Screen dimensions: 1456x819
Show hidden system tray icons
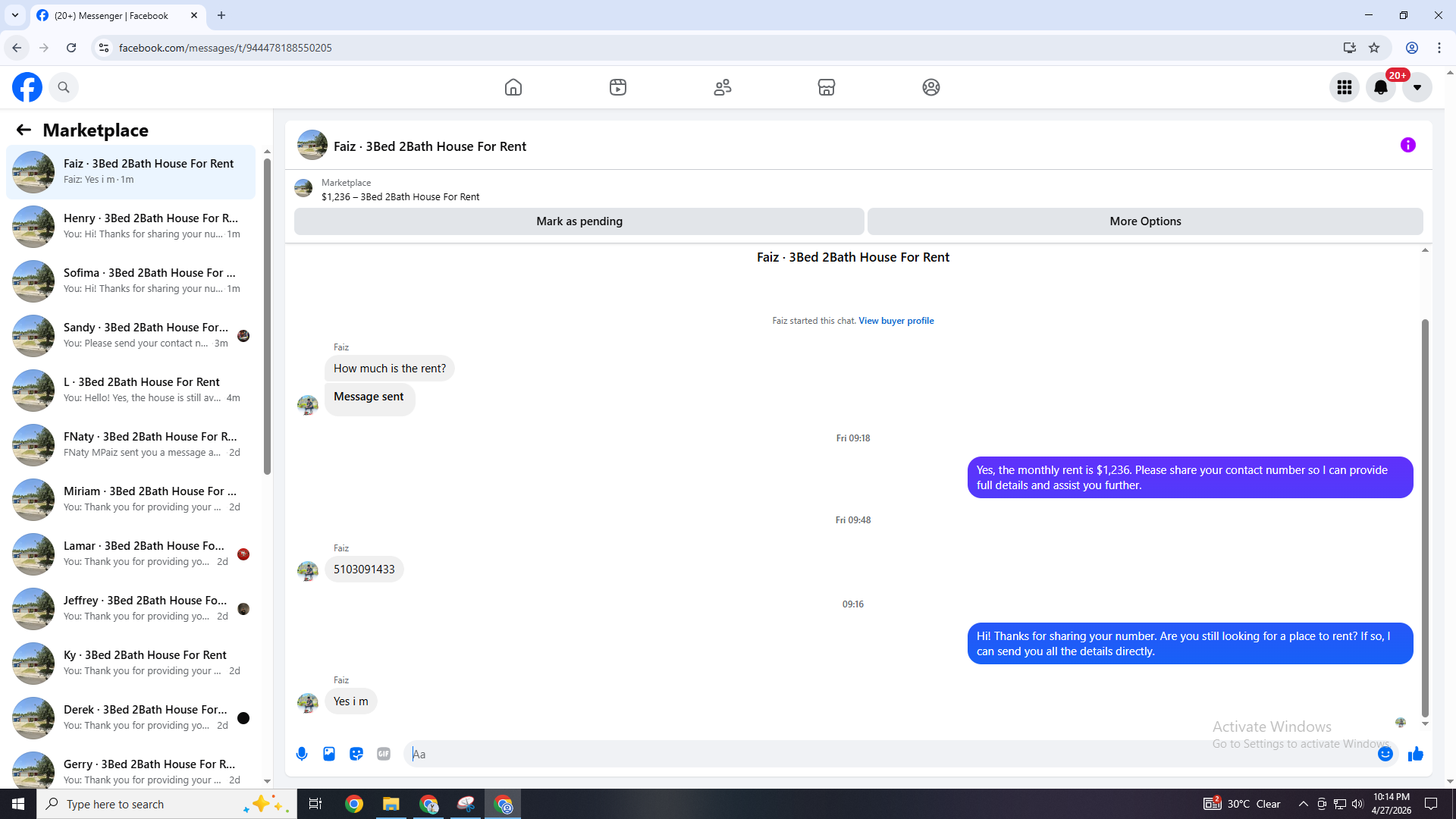1303,804
